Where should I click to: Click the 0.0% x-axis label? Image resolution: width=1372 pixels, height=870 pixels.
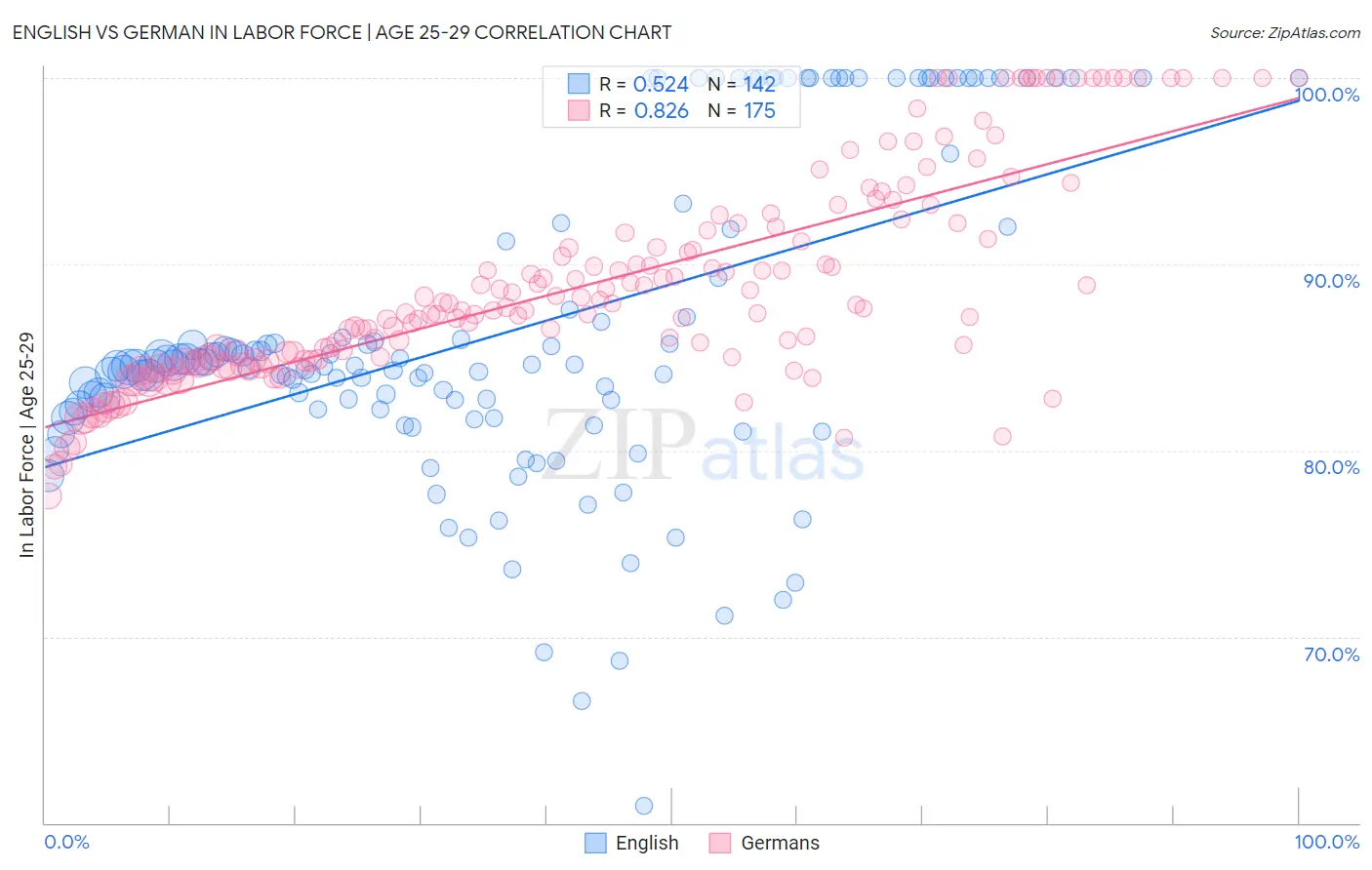click(66, 842)
